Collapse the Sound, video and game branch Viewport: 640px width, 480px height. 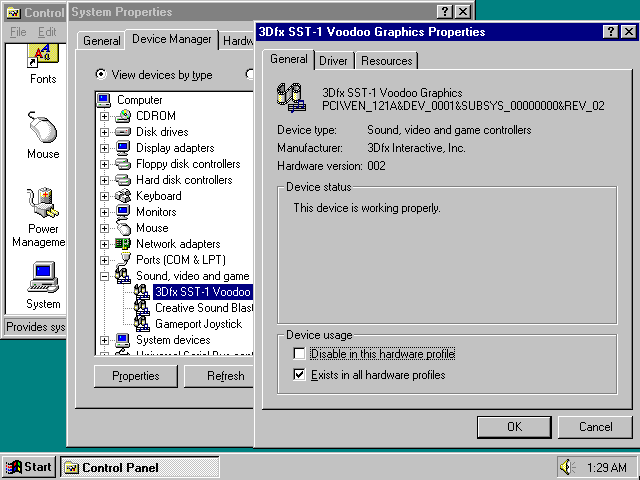[104, 276]
